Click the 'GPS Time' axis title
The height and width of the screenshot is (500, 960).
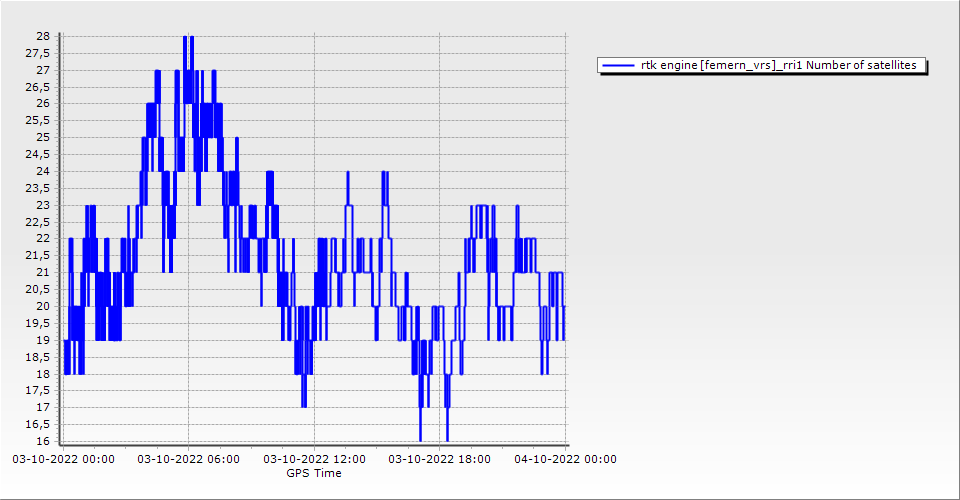[x=313, y=473]
